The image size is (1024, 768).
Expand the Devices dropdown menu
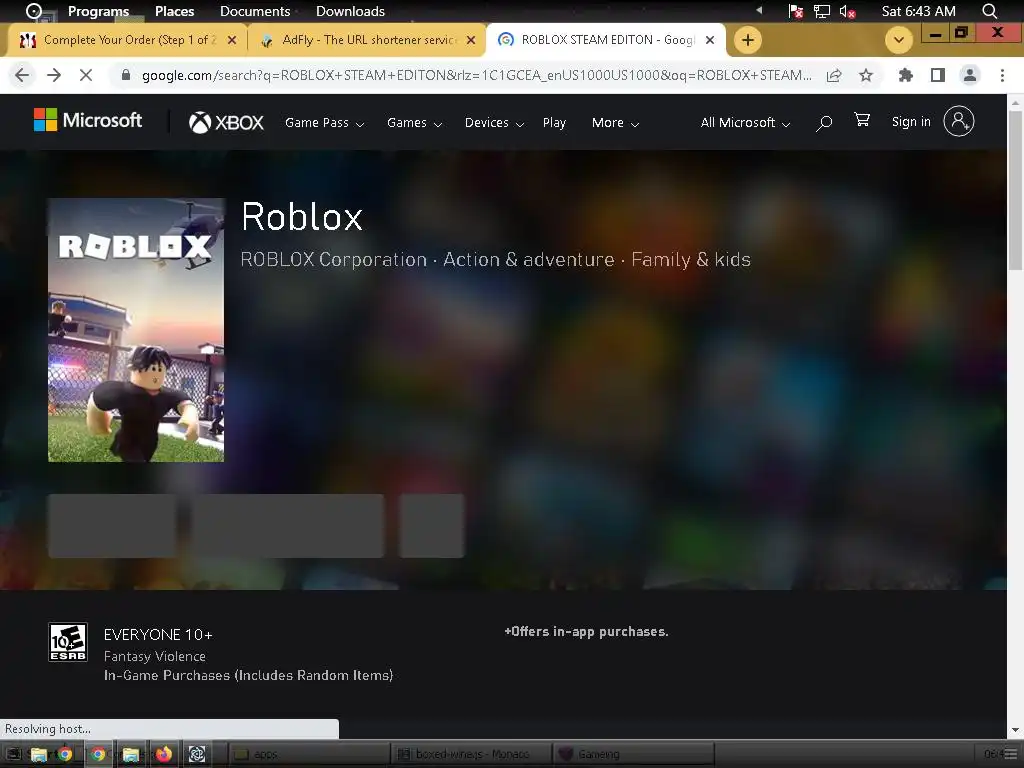coord(494,123)
